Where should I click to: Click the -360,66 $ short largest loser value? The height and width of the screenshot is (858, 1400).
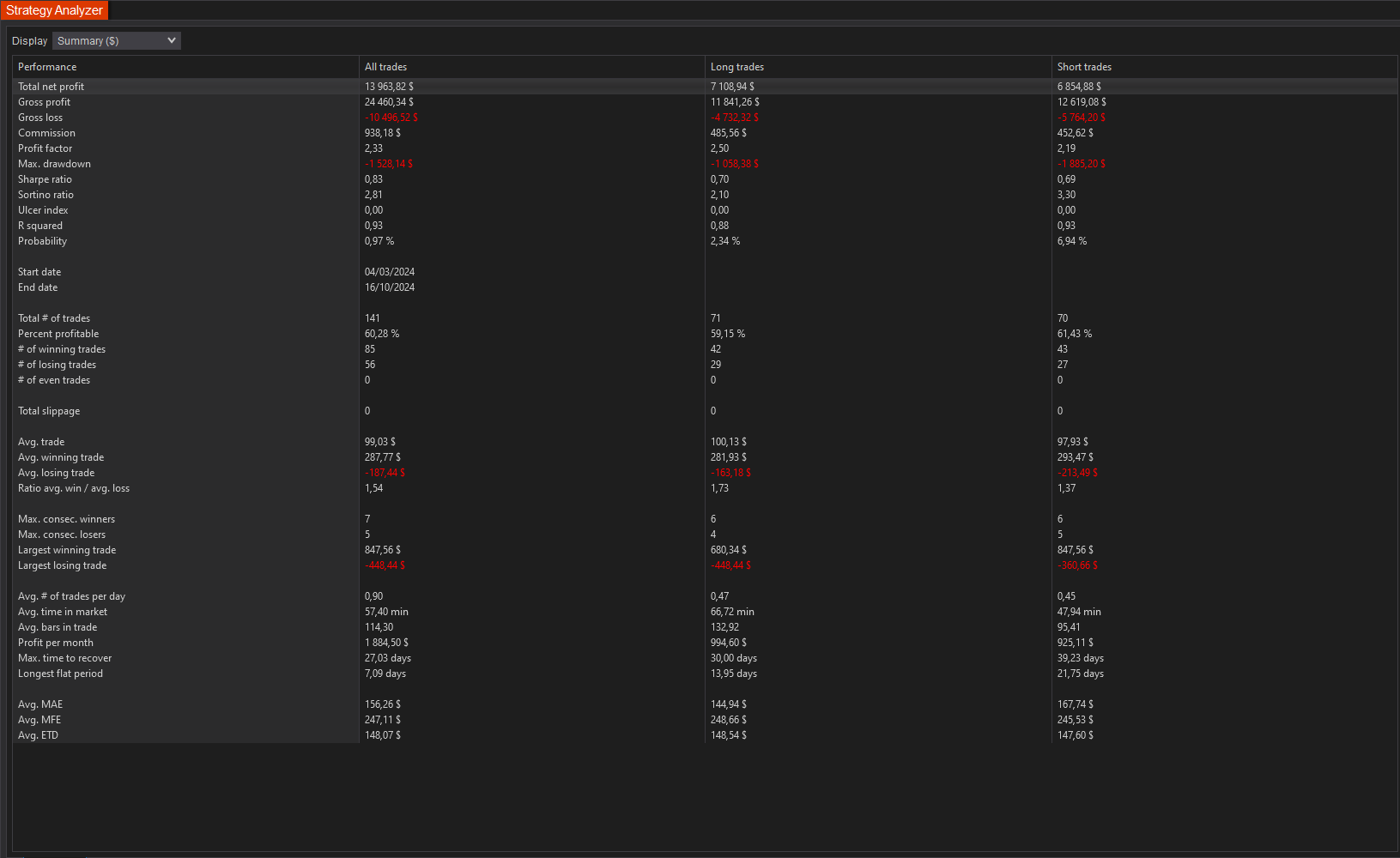[x=1078, y=565]
